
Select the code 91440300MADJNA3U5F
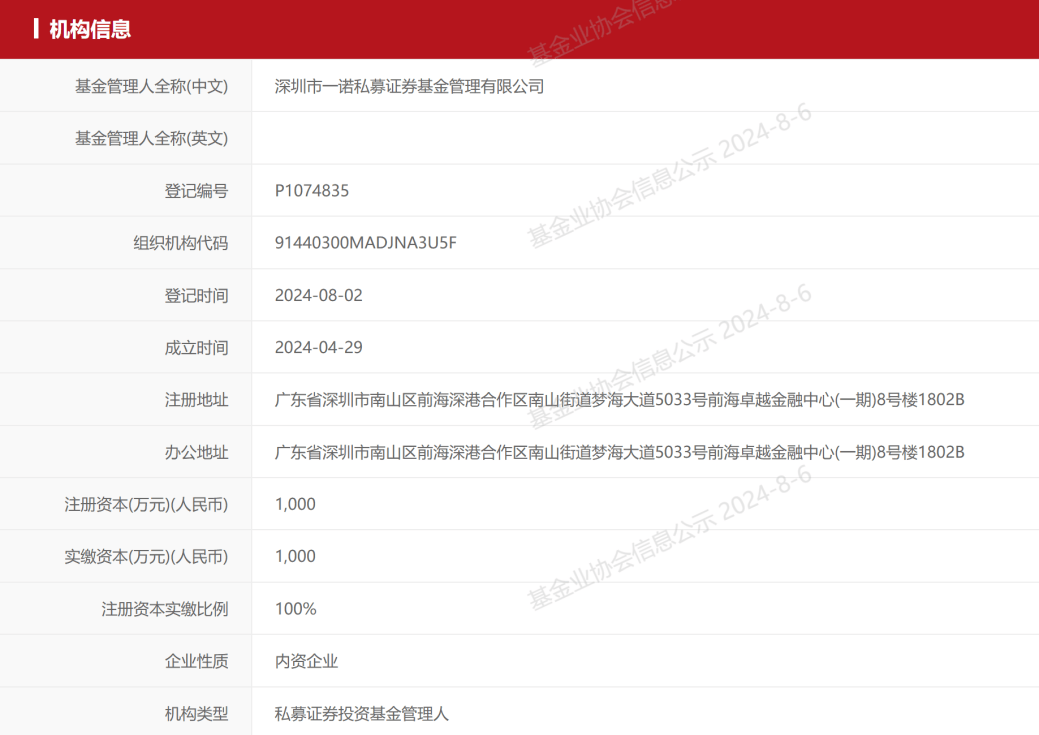tap(366, 243)
